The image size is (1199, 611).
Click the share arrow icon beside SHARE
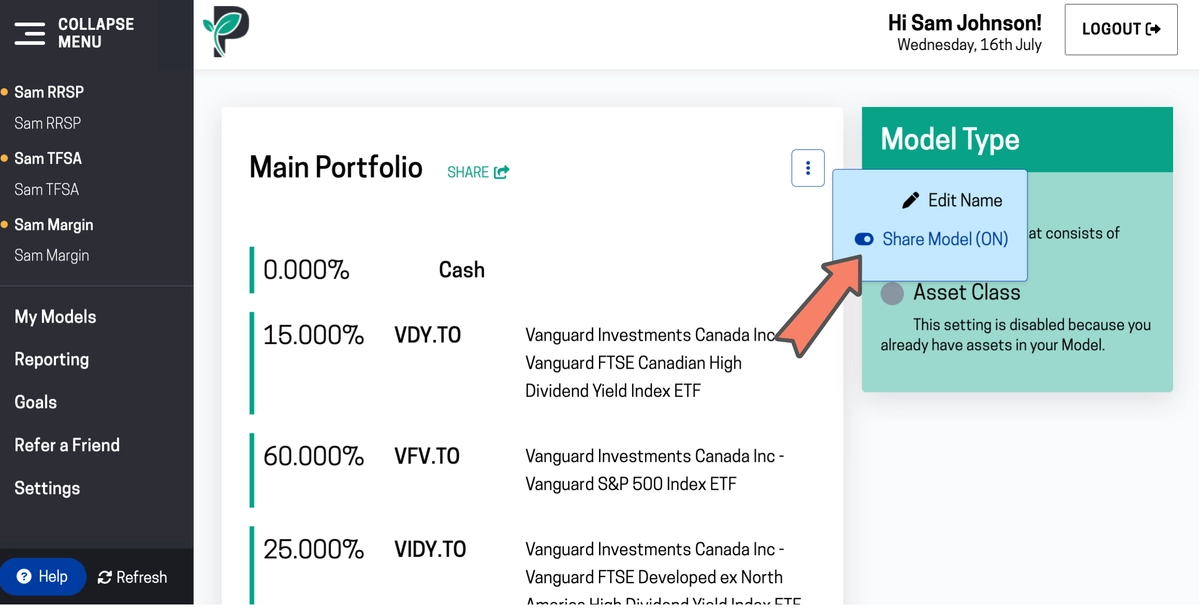point(502,172)
